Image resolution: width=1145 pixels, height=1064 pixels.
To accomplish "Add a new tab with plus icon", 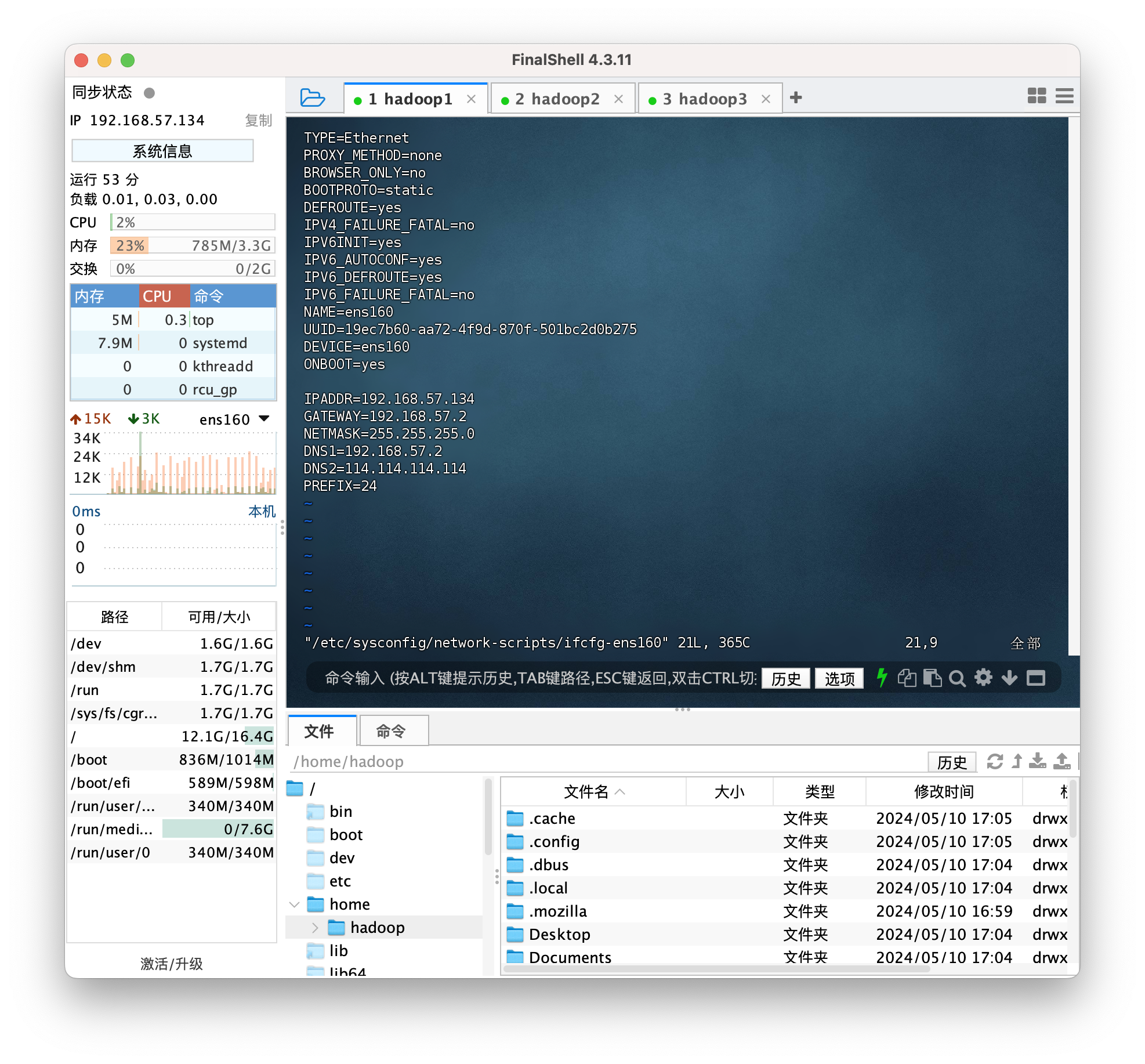I will click(796, 97).
